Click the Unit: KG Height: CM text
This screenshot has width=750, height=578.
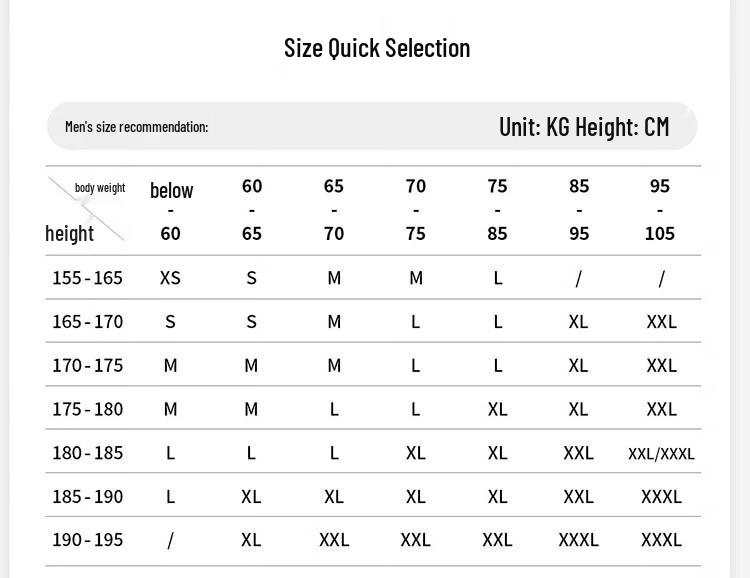584,127
